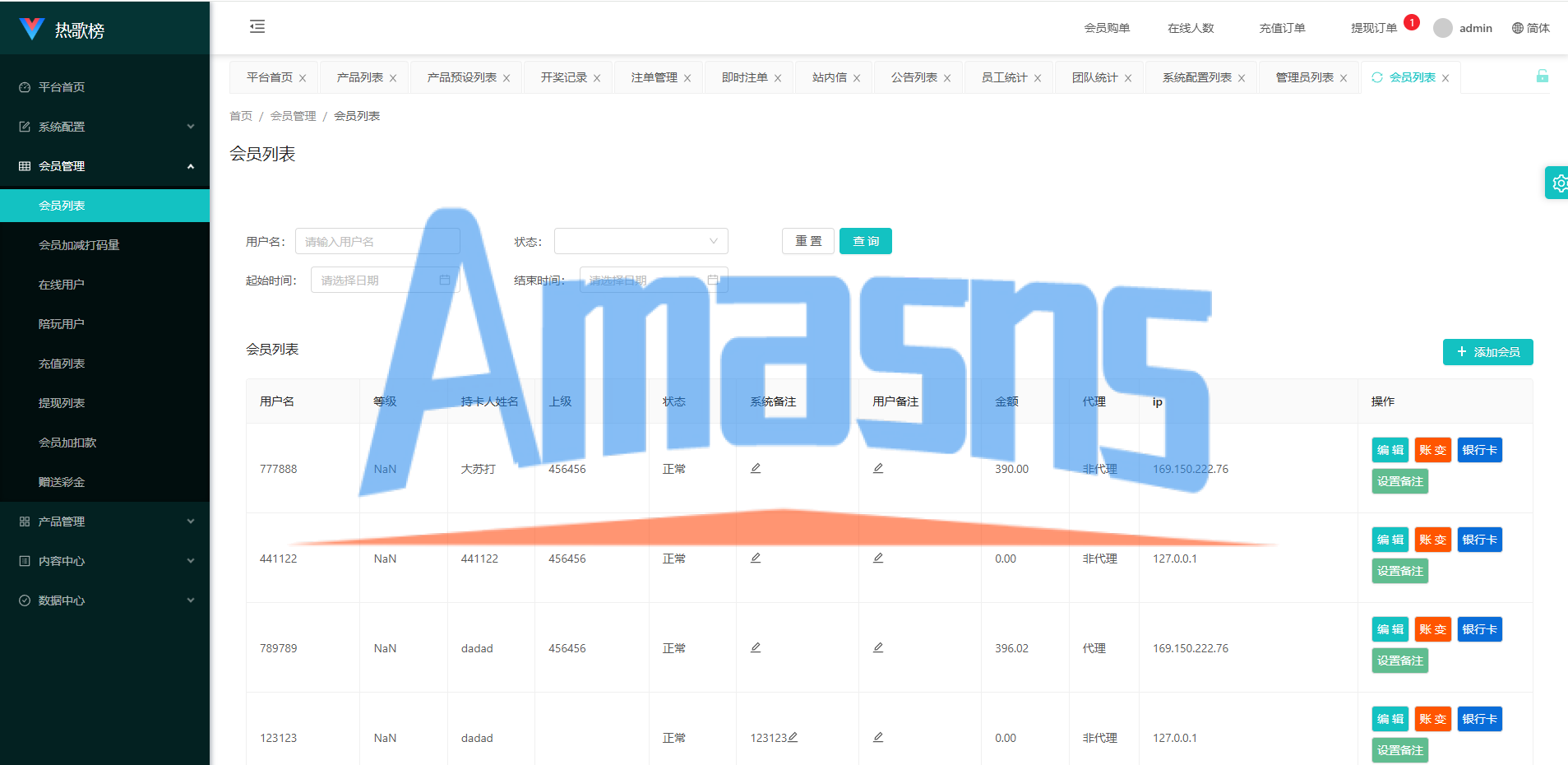1568x765 pixels.
Task: Refresh icon on active 会员列表 tab
Action: click(1377, 77)
